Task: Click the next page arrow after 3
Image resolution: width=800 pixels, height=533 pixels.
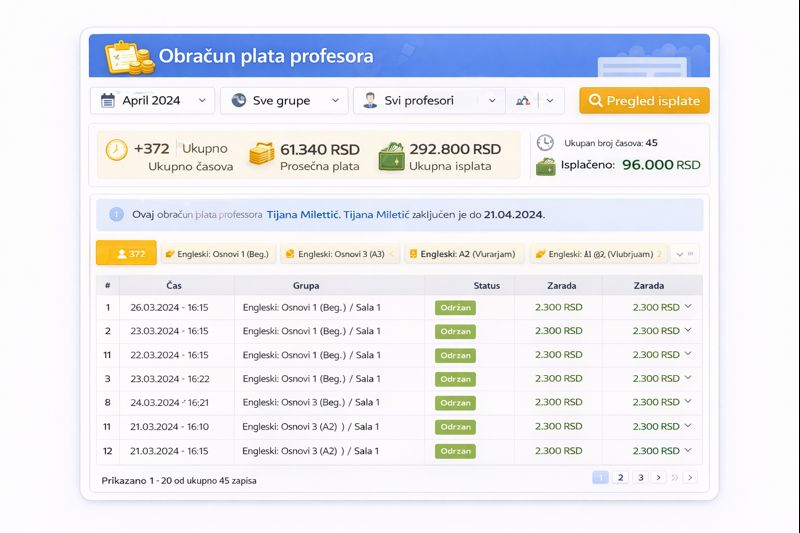Action: (659, 477)
